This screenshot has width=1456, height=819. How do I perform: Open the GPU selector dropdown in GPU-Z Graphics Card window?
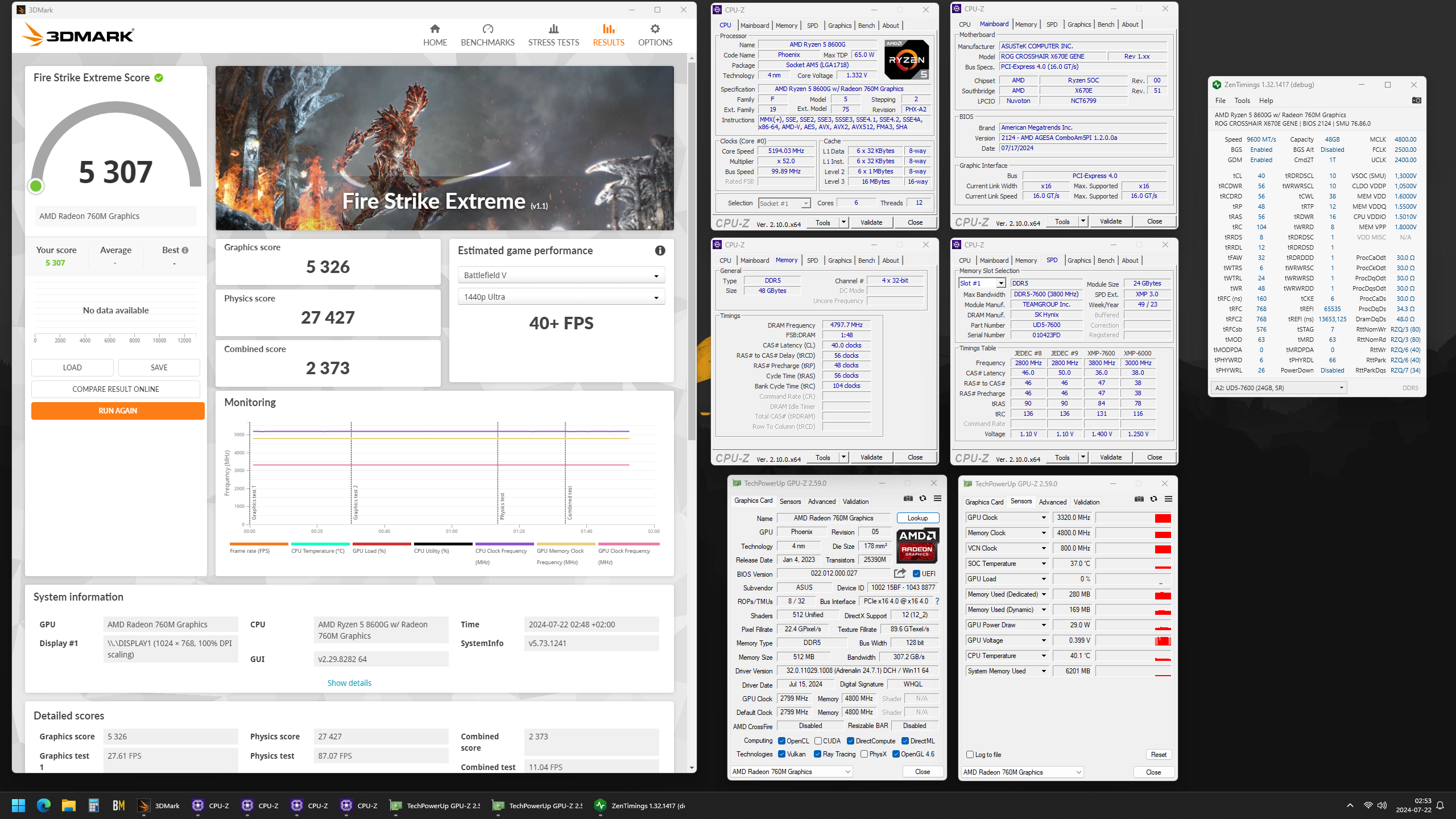[791, 772]
